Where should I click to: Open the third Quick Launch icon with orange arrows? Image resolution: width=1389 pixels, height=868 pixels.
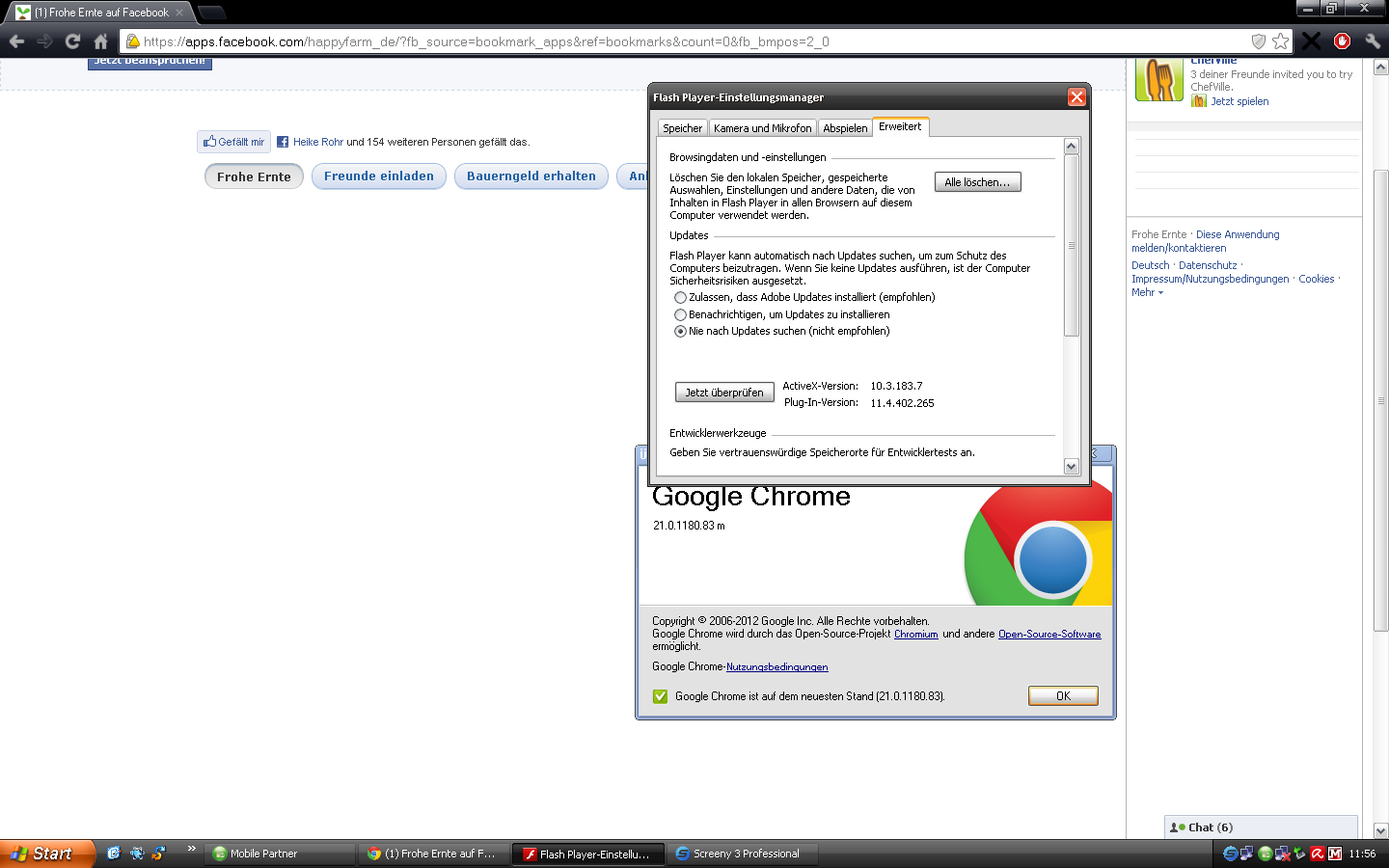point(158,854)
